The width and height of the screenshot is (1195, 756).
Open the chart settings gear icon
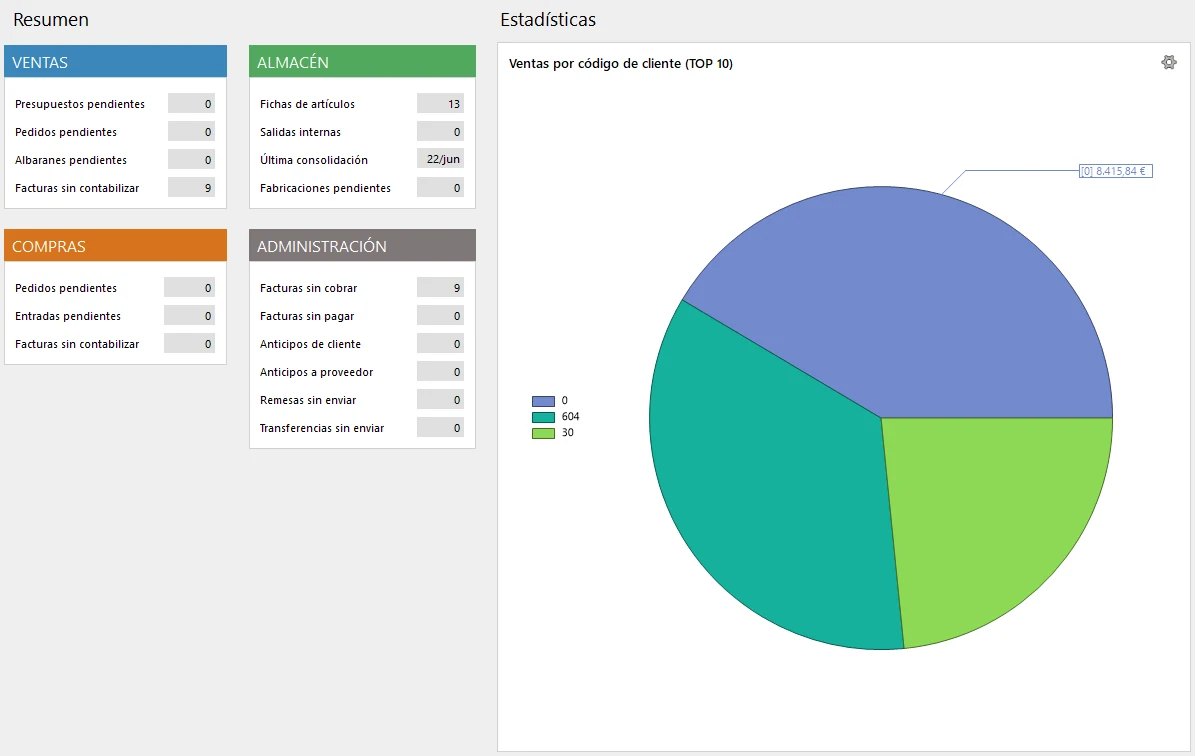1168,62
